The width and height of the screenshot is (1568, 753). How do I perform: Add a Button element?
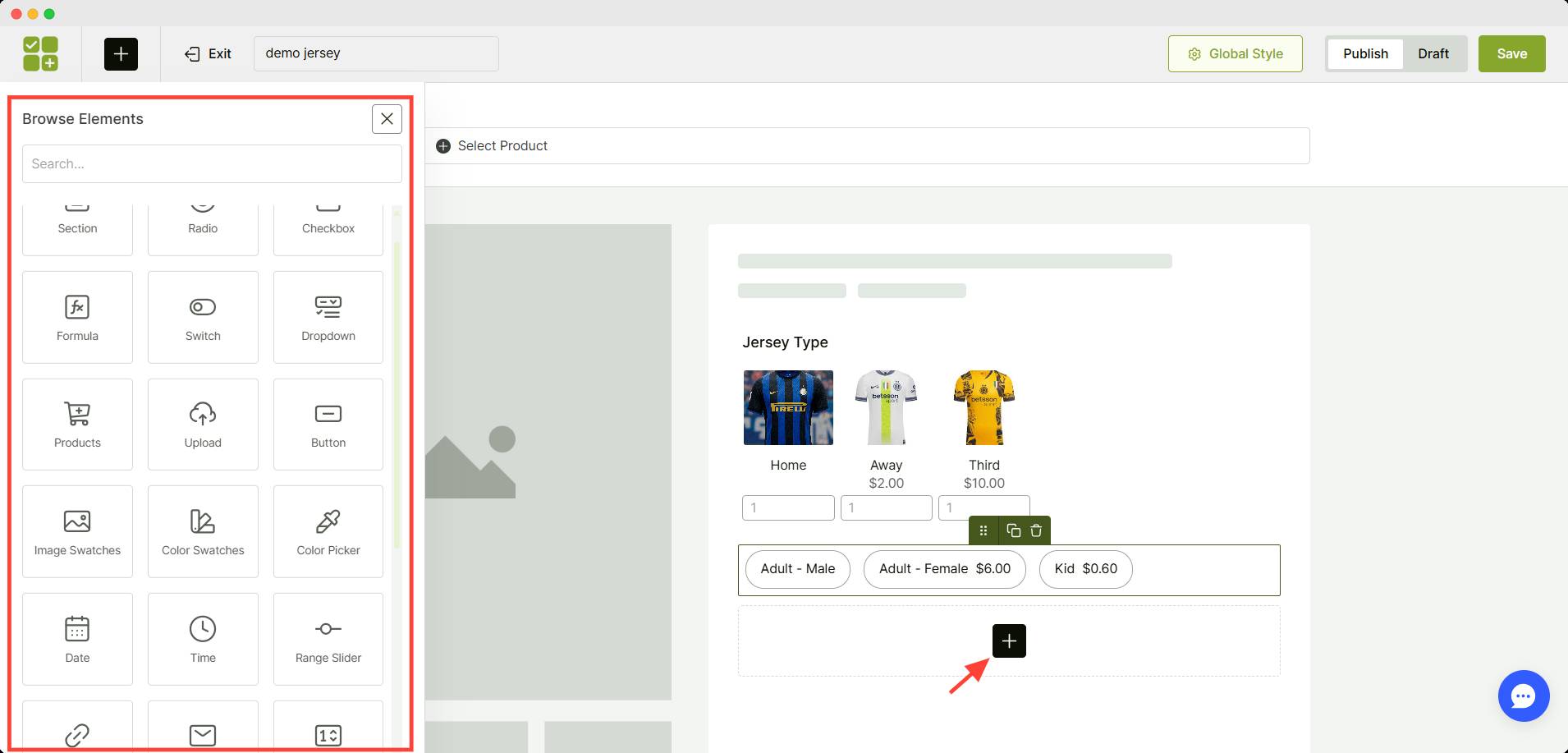pos(328,425)
